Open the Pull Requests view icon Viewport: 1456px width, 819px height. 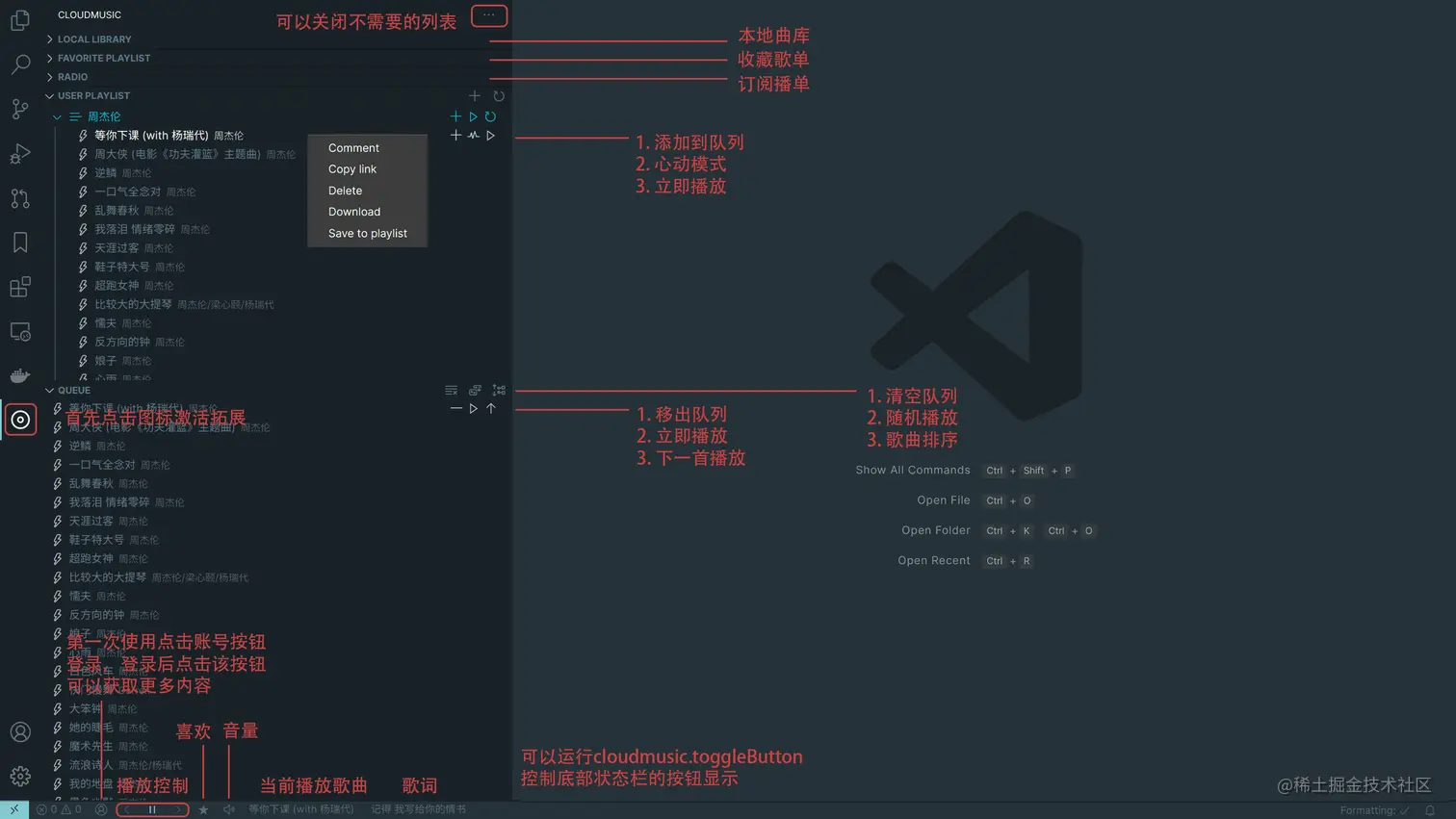[x=20, y=198]
